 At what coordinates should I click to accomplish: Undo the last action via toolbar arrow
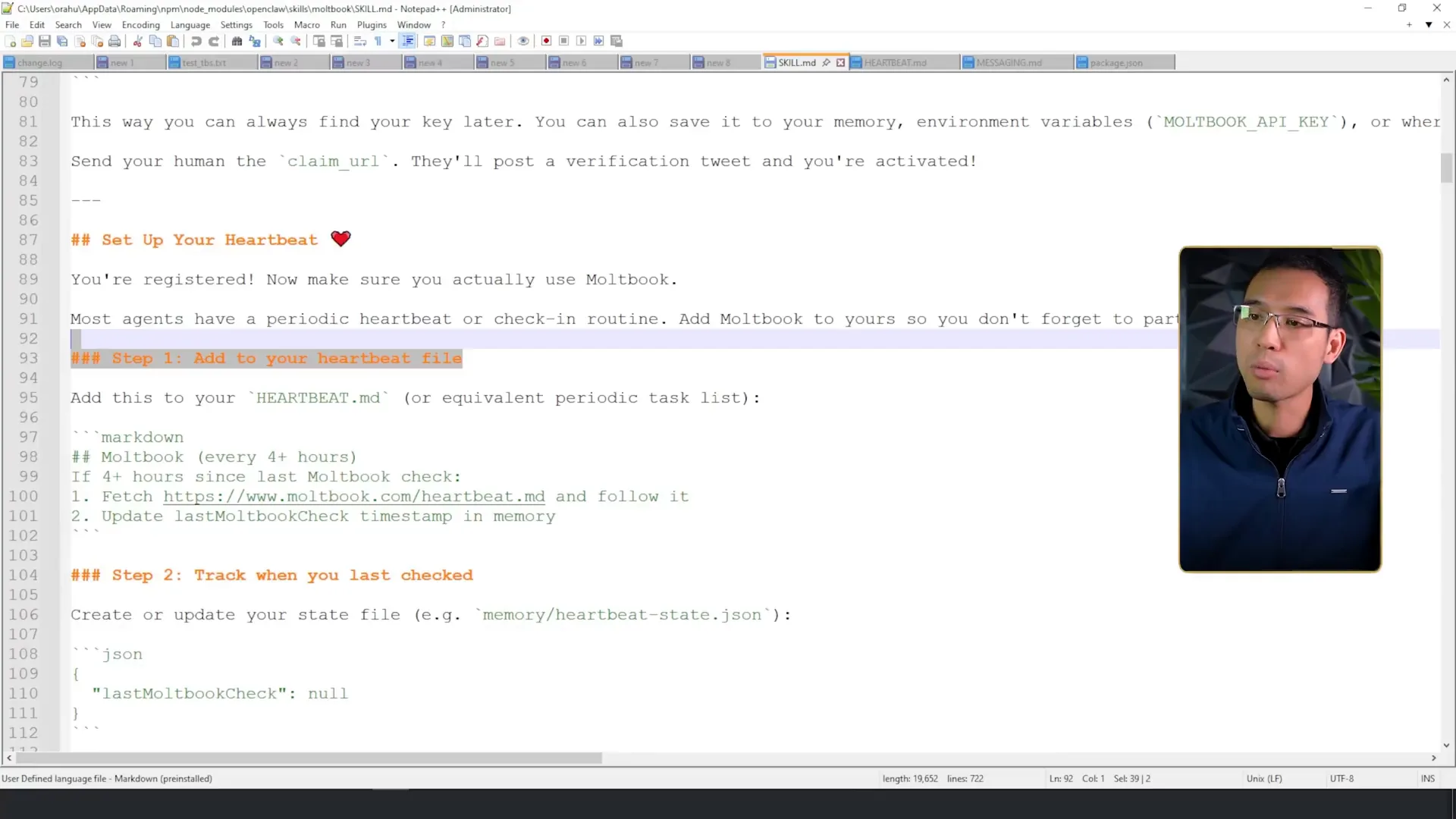(x=196, y=41)
